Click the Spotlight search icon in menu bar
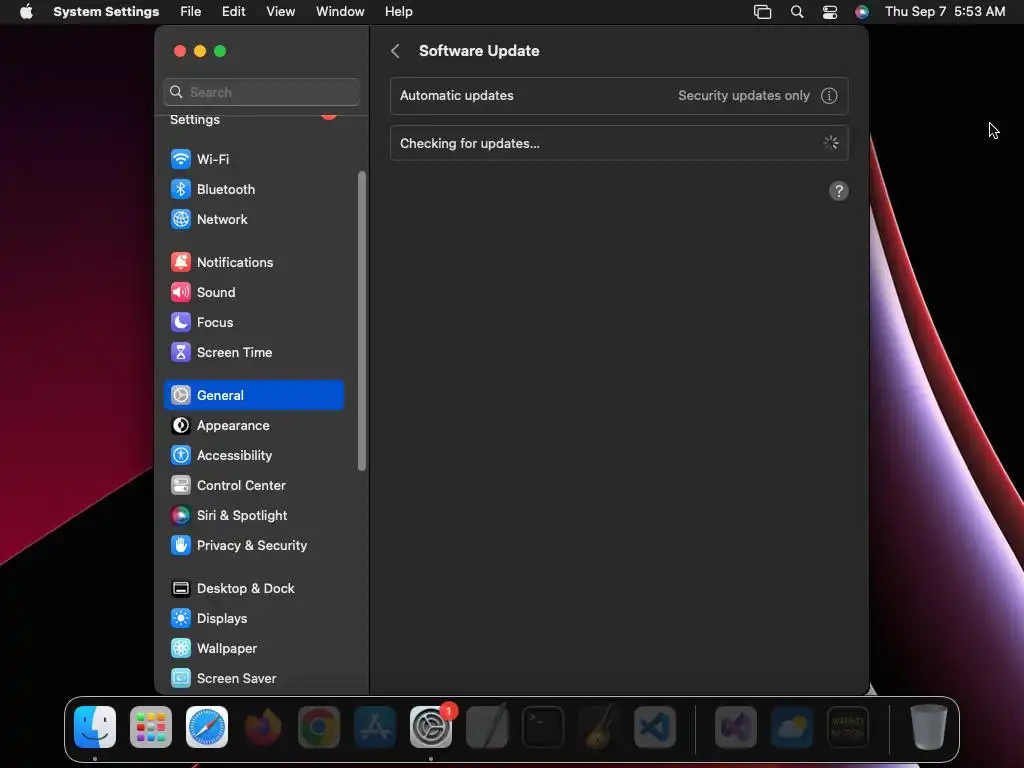 797,12
